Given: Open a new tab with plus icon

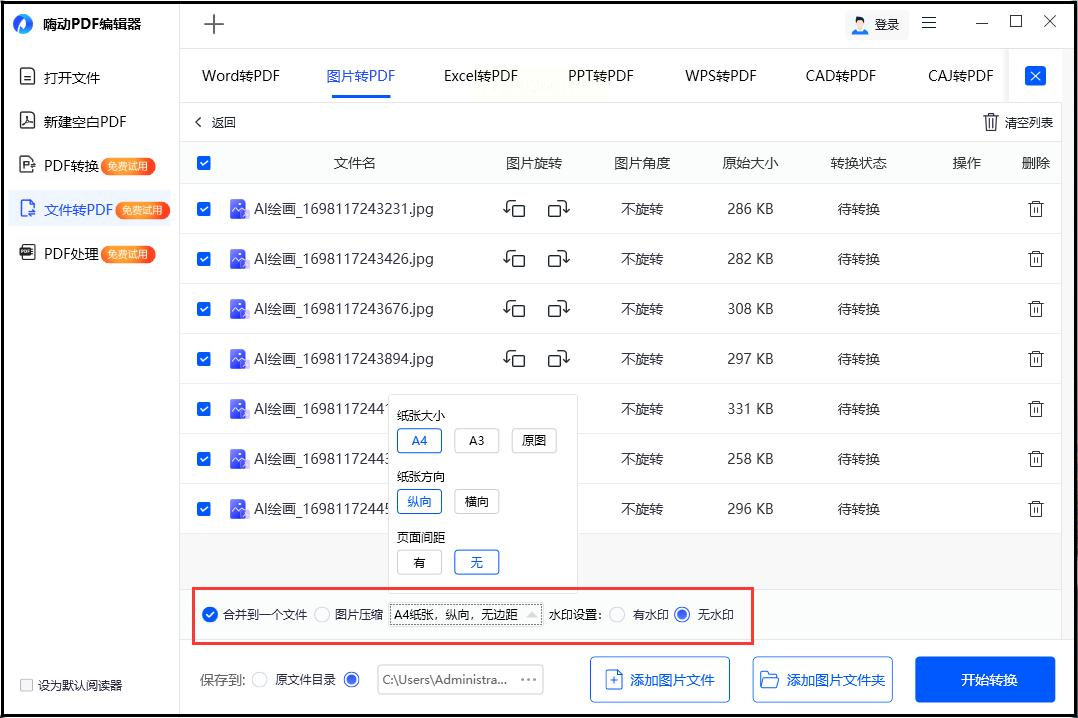Looking at the screenshot, I should 214,25.
